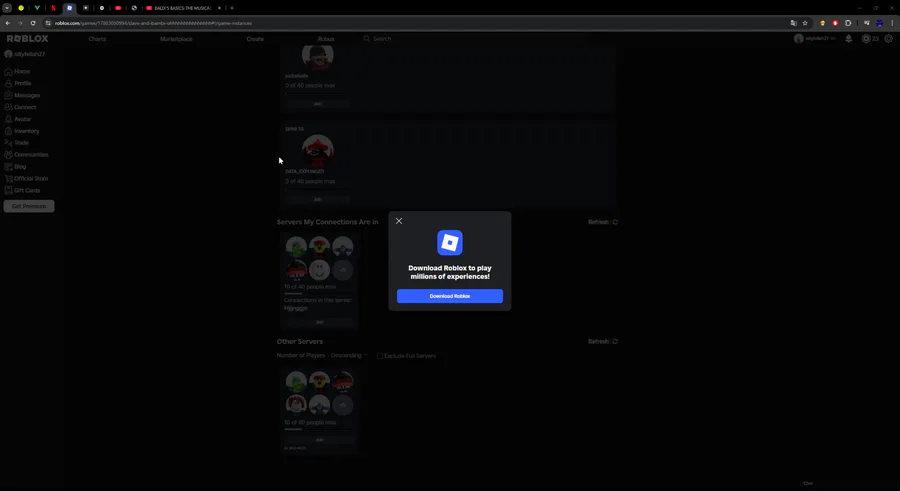Image resolution: width=900 pixels, height=491 pixels.
Task: Open the Charts page
Action: [97, 39]
